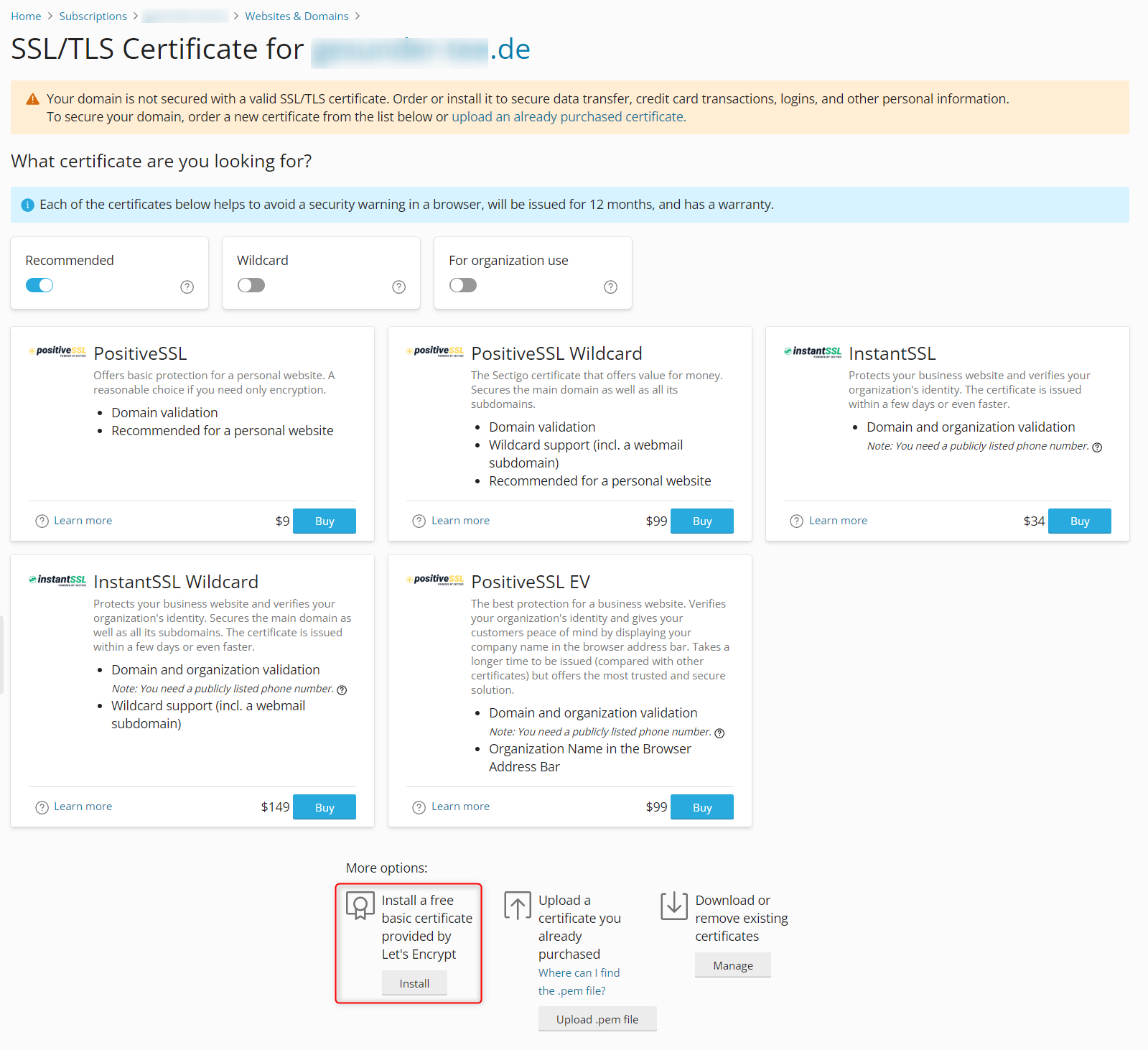
Task: Click the InstantSSL logo icon
Action: (x=813, y=351)
